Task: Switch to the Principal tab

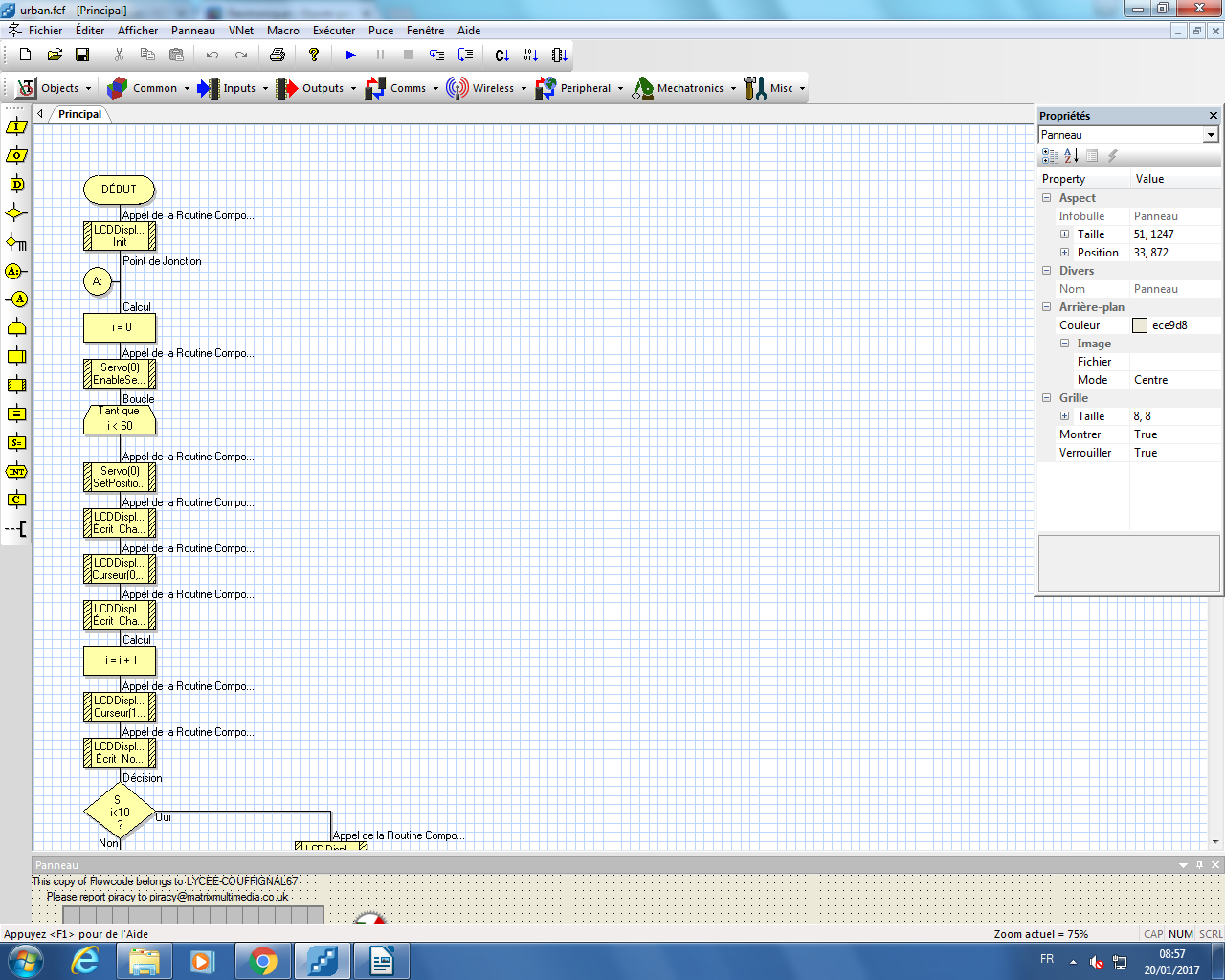Action: (x=80, y=114)
